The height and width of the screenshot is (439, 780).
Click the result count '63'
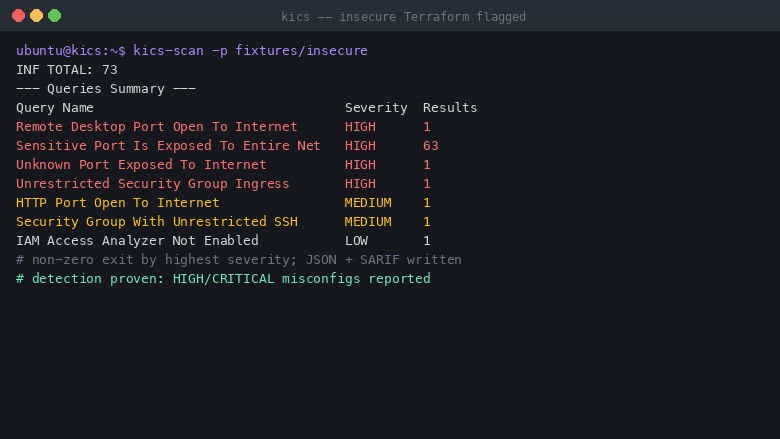point(431,146)
